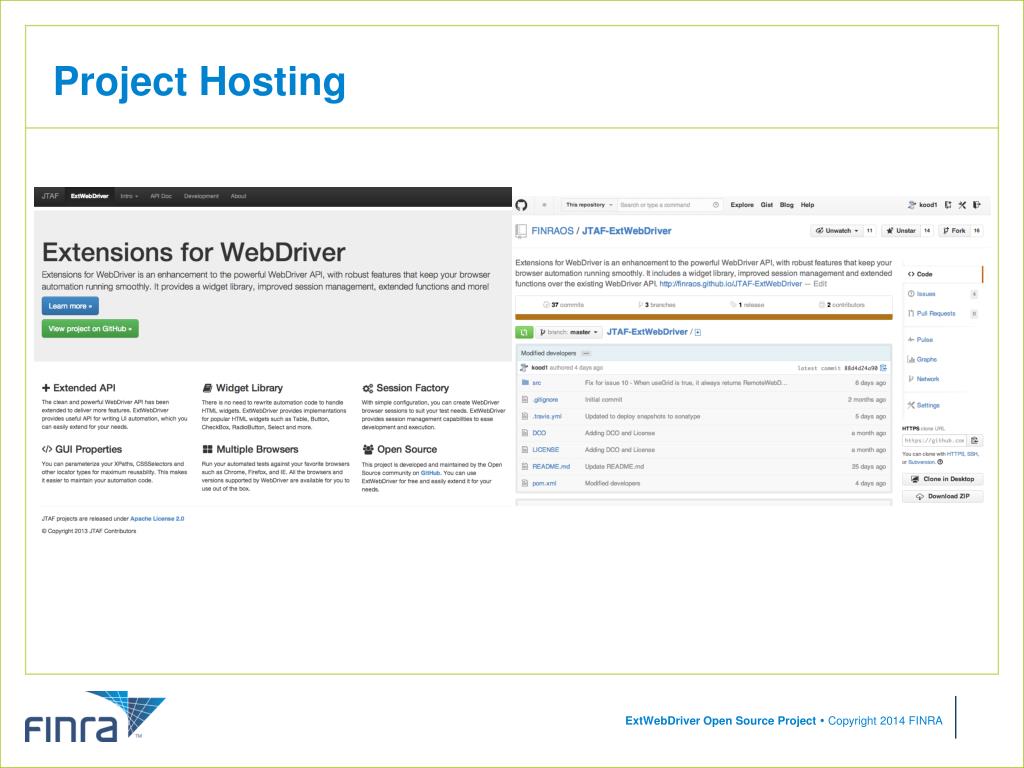Open the Intro dropdown in JTAF navbar
Image resolution: width=1024 pixels, height=768 pixels.
coord(129,197)
